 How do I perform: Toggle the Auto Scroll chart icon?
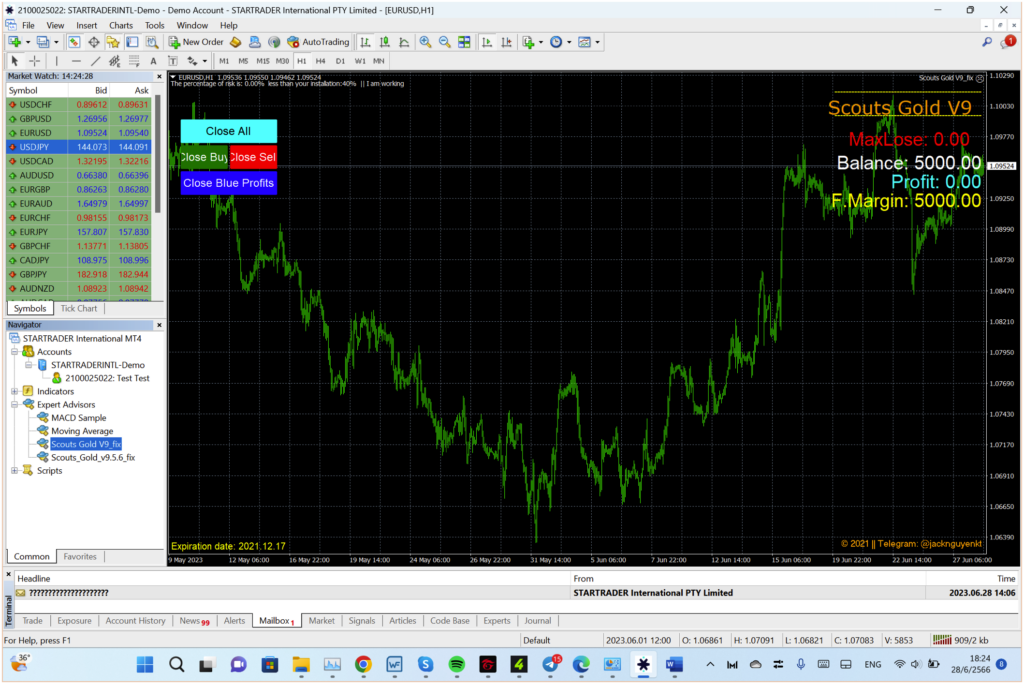click(x=487, y=42)
